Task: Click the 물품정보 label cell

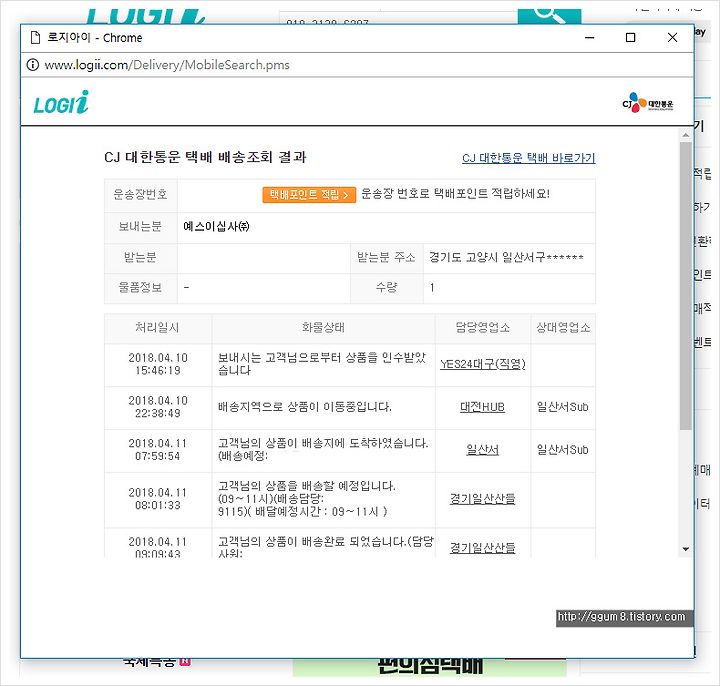Action: coord(141,288)
